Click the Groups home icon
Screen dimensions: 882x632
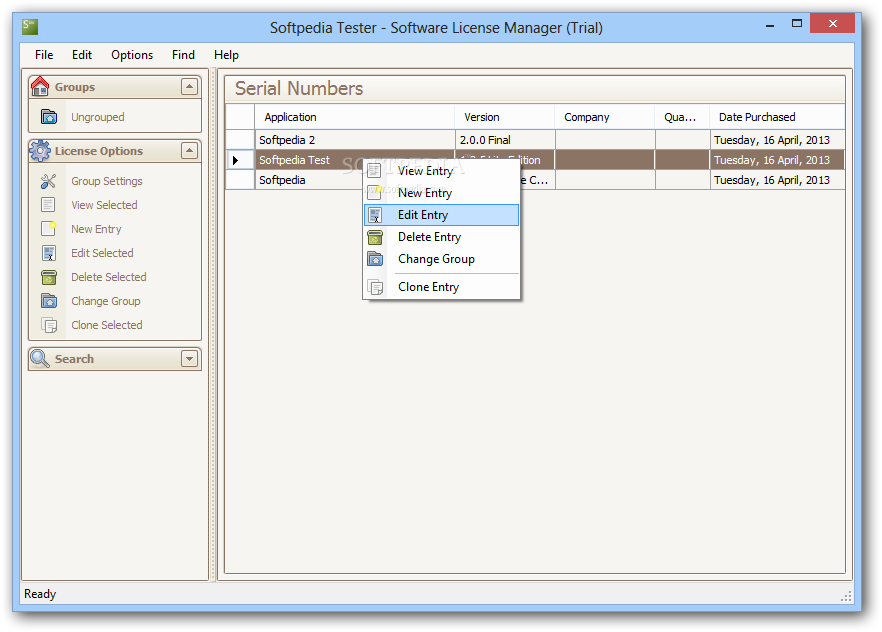(x=40, y=87)
